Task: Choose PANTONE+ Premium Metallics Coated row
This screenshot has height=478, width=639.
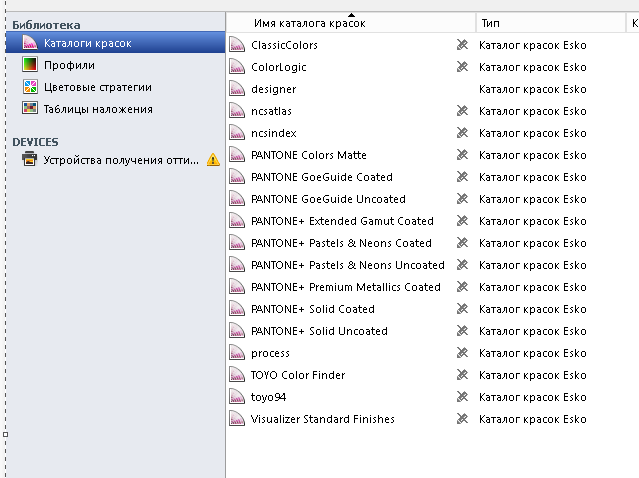Action: (x=432, y=287)
